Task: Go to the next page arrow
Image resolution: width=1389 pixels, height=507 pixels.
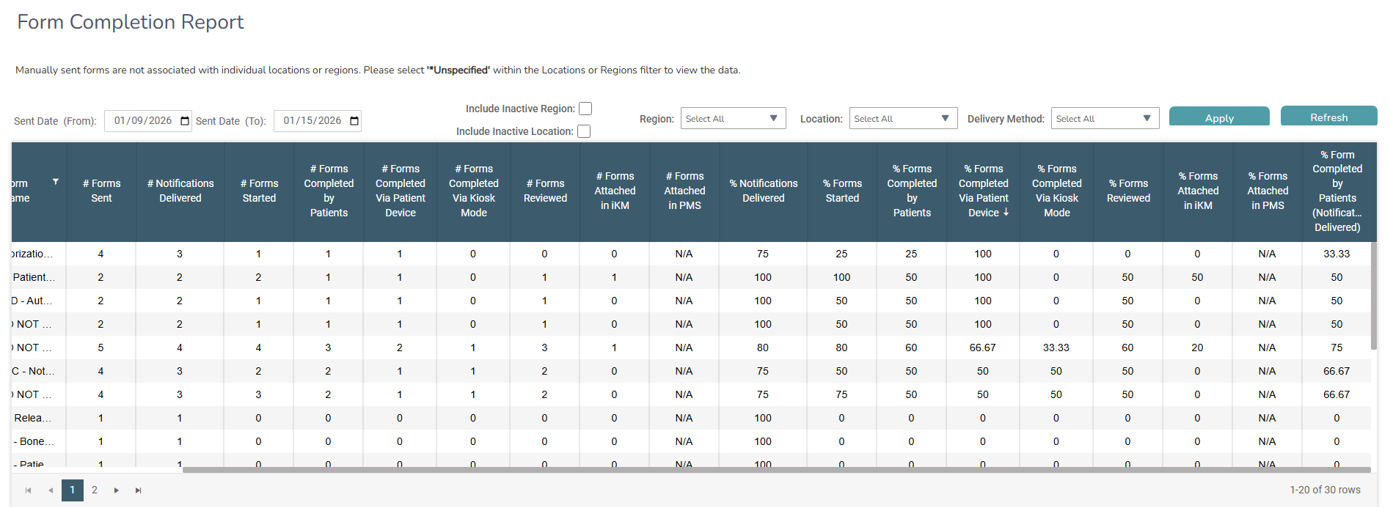Action: click(x=116, y=490)
